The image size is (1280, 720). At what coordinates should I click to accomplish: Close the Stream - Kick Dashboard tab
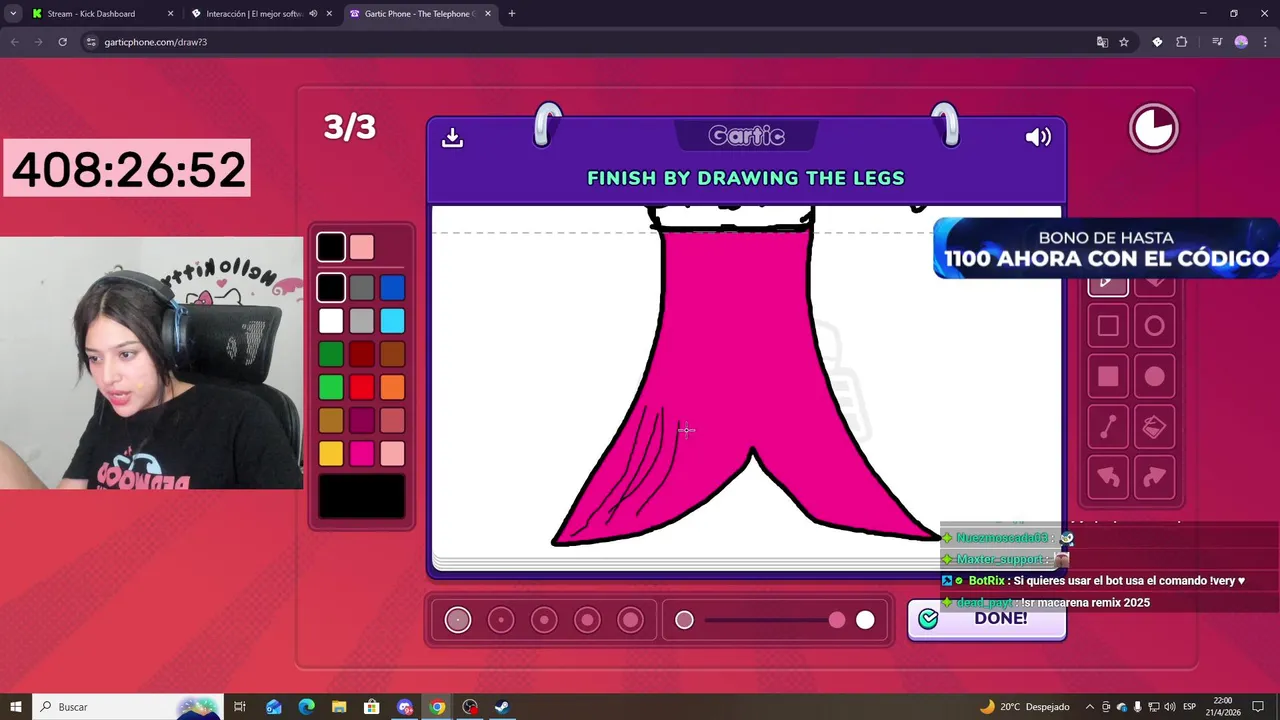click(x=170, y=14)
